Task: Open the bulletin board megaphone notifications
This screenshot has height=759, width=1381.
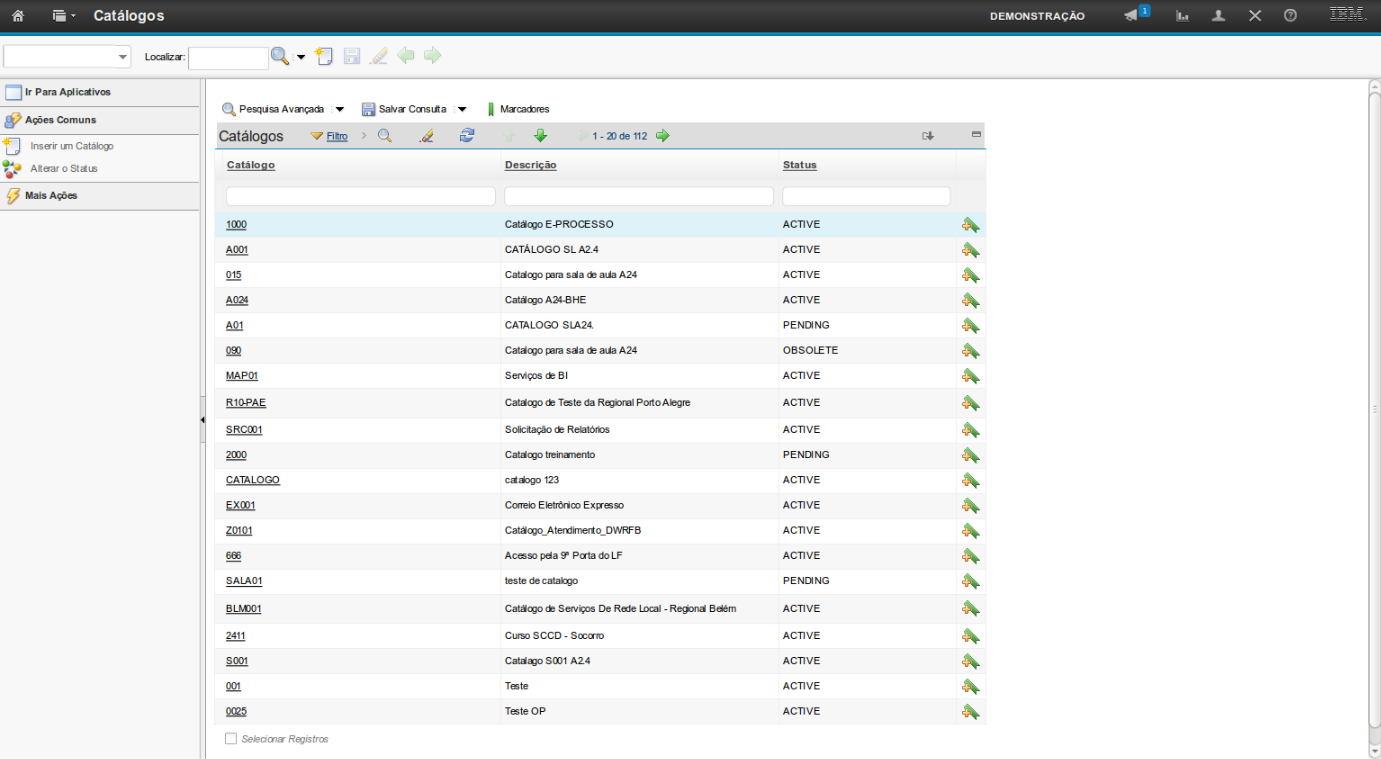Action: click(1131, 16)
